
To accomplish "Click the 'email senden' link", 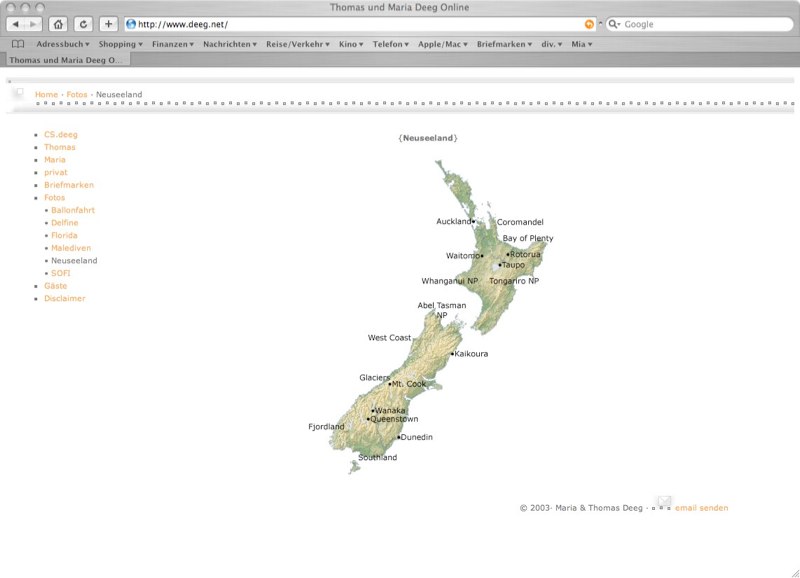I will point(701,508).
